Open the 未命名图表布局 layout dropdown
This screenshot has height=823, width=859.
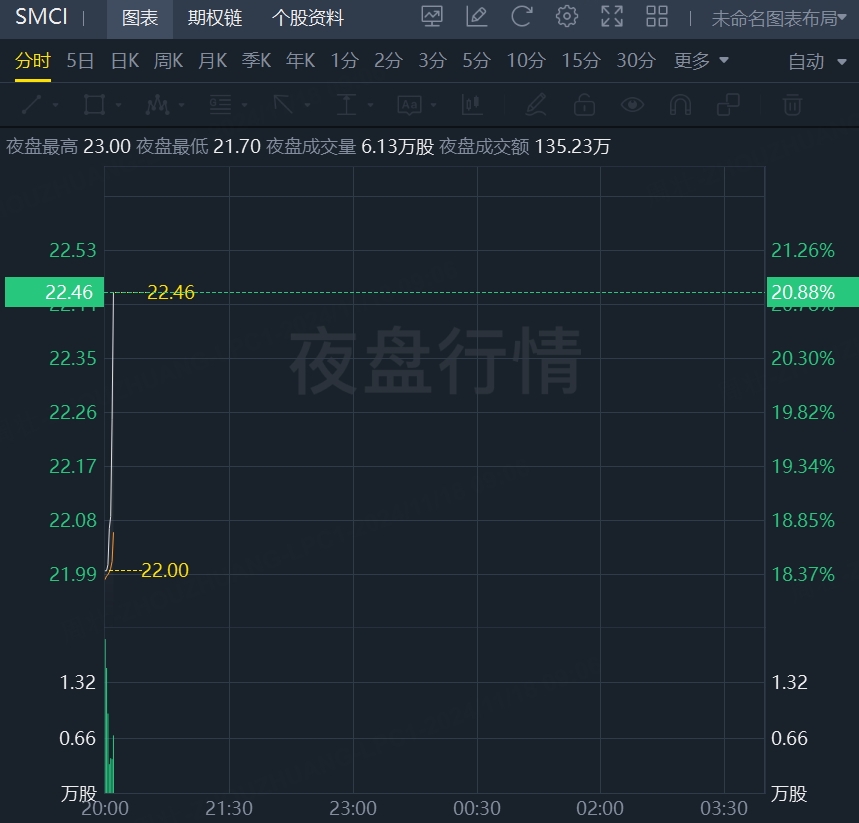coord(778,19)
